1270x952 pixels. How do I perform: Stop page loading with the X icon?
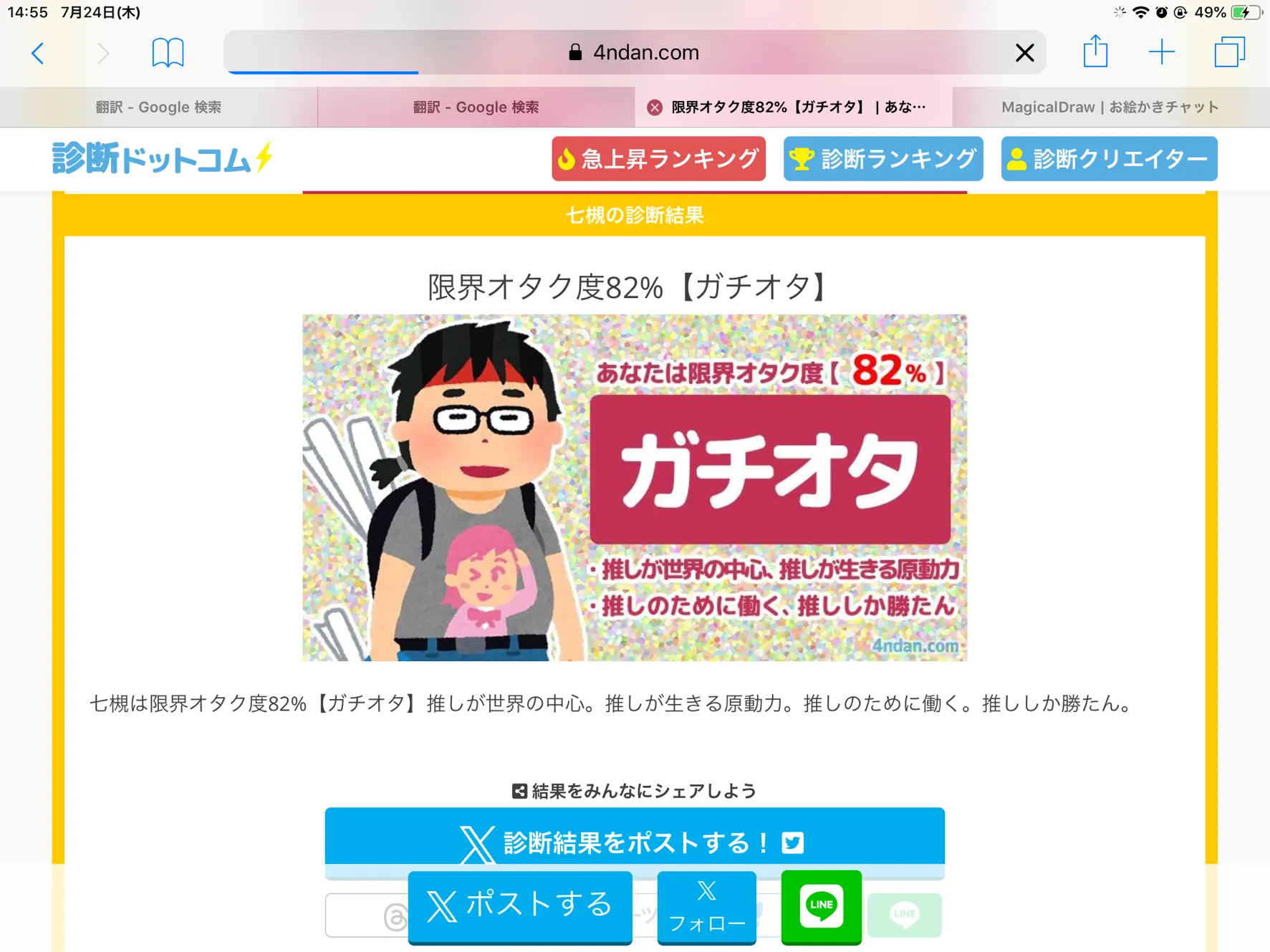(x=1024, y=52)
